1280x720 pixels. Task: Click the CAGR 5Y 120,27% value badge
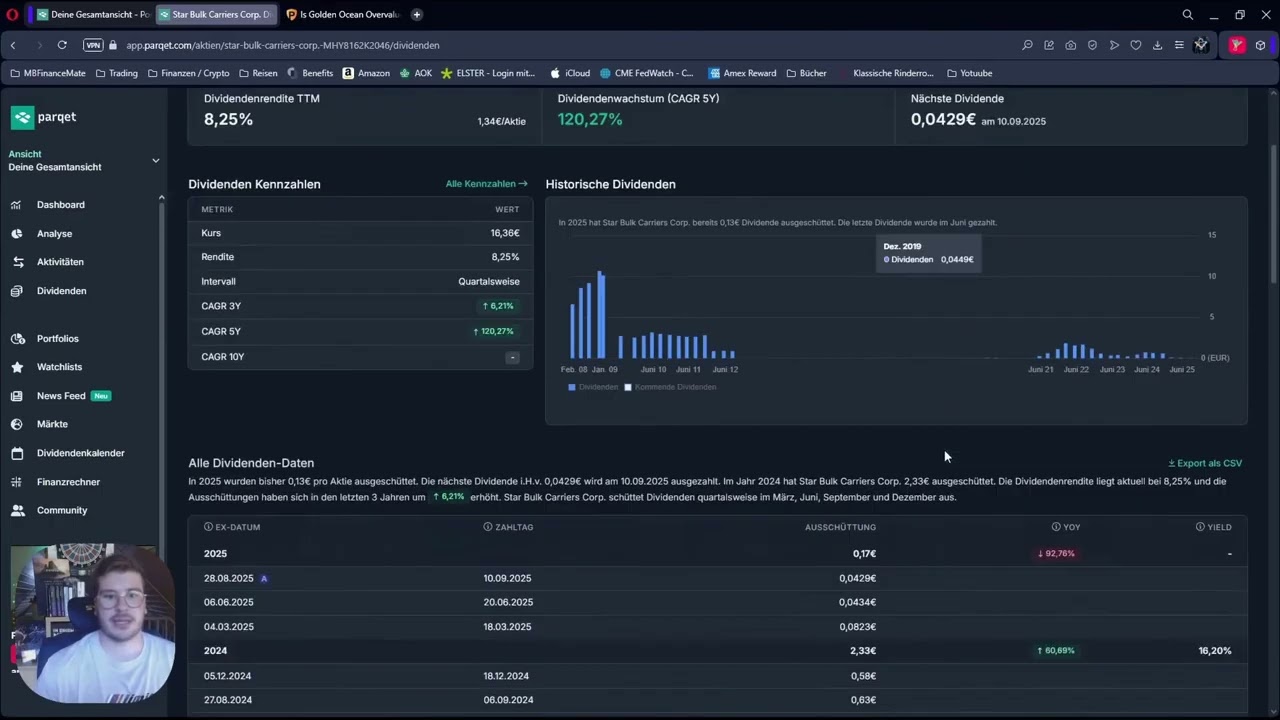coord(496,331)
